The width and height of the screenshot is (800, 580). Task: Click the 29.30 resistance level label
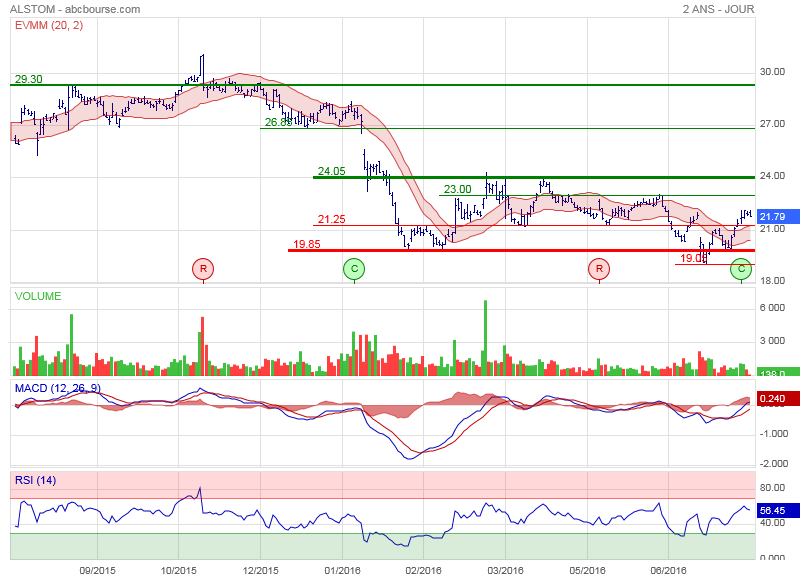(x=29, y=79)
